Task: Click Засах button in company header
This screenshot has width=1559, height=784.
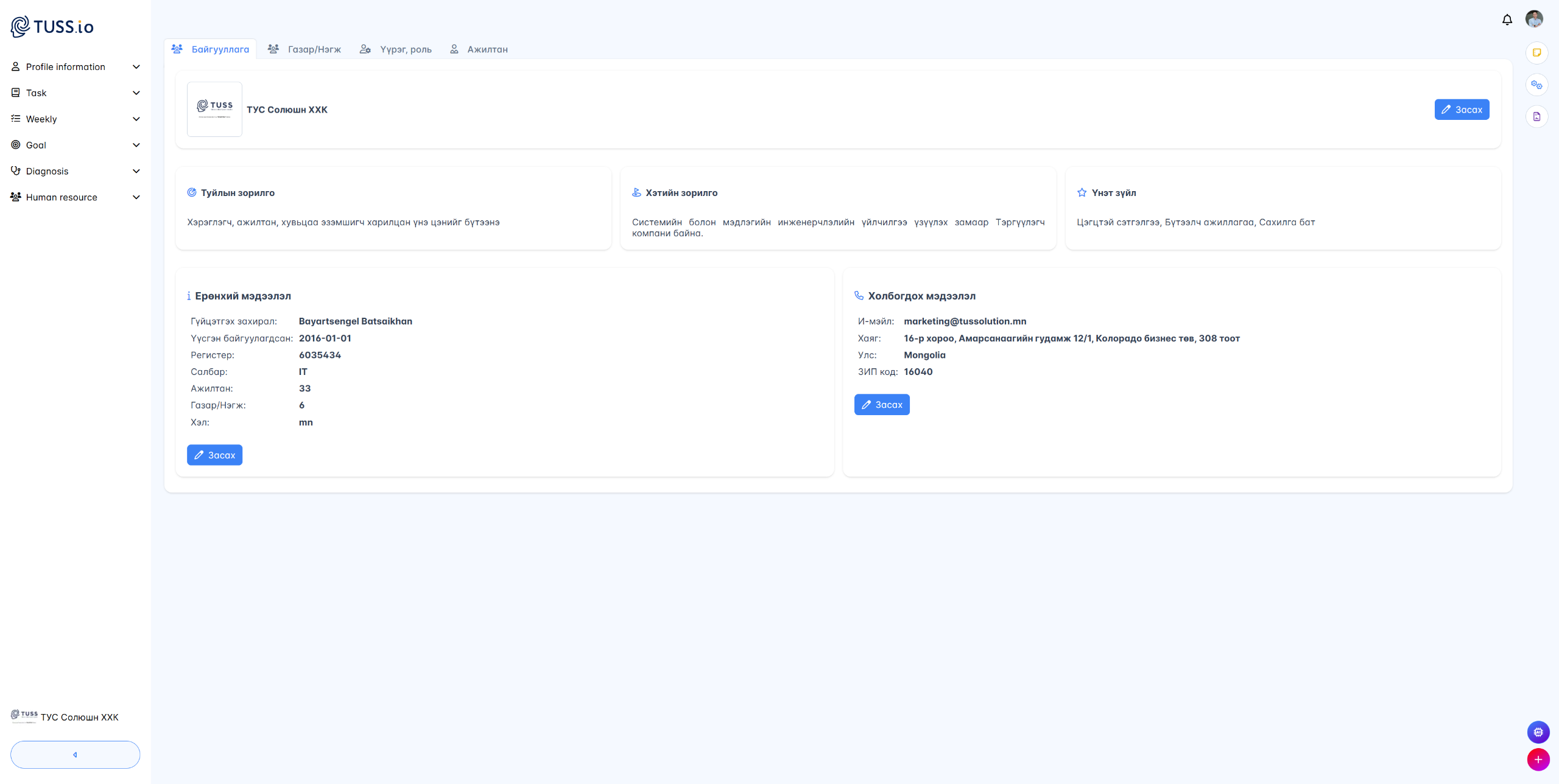Action: (x=1461, y=110)
